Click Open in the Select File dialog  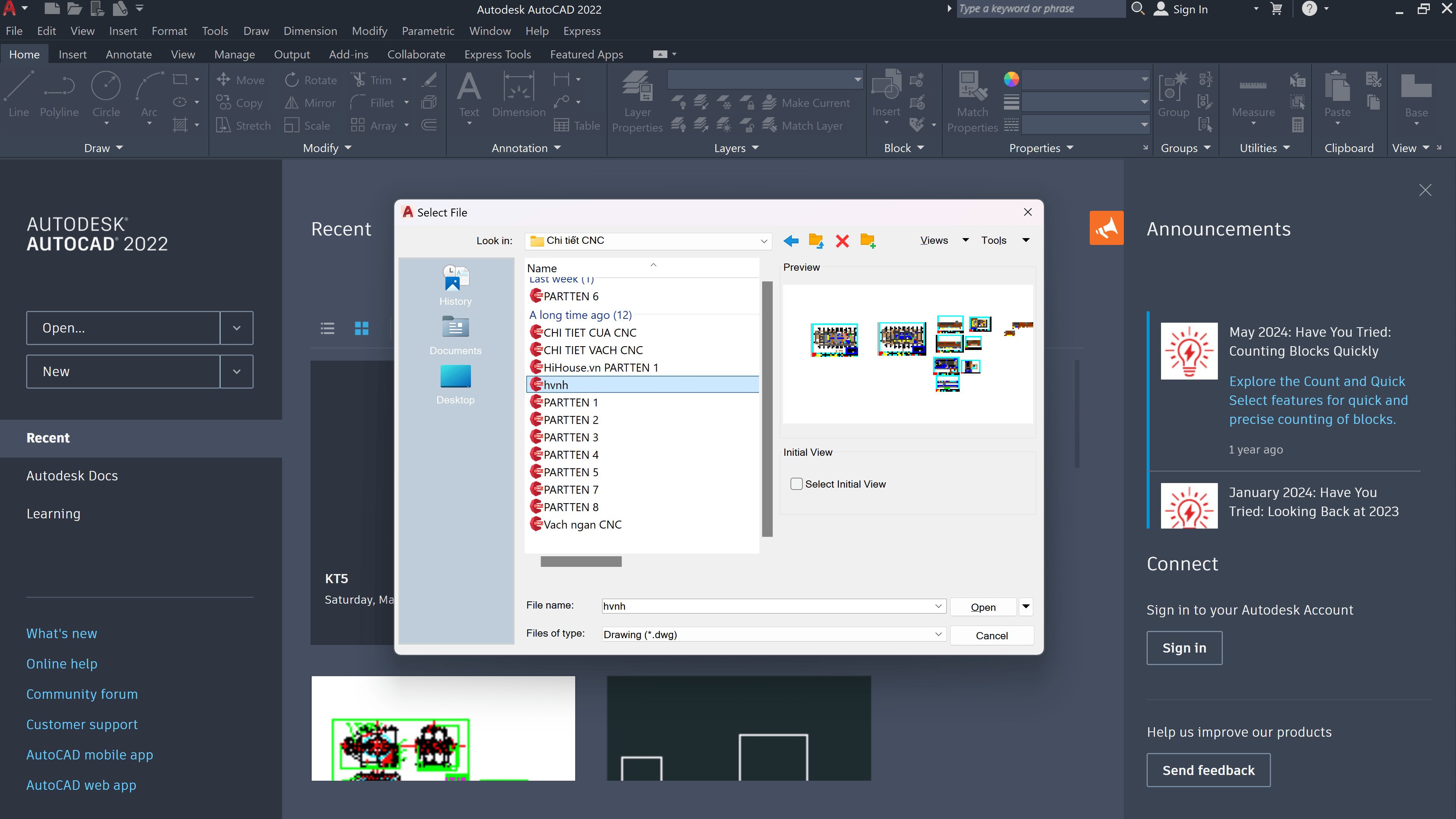coord(983,607)
